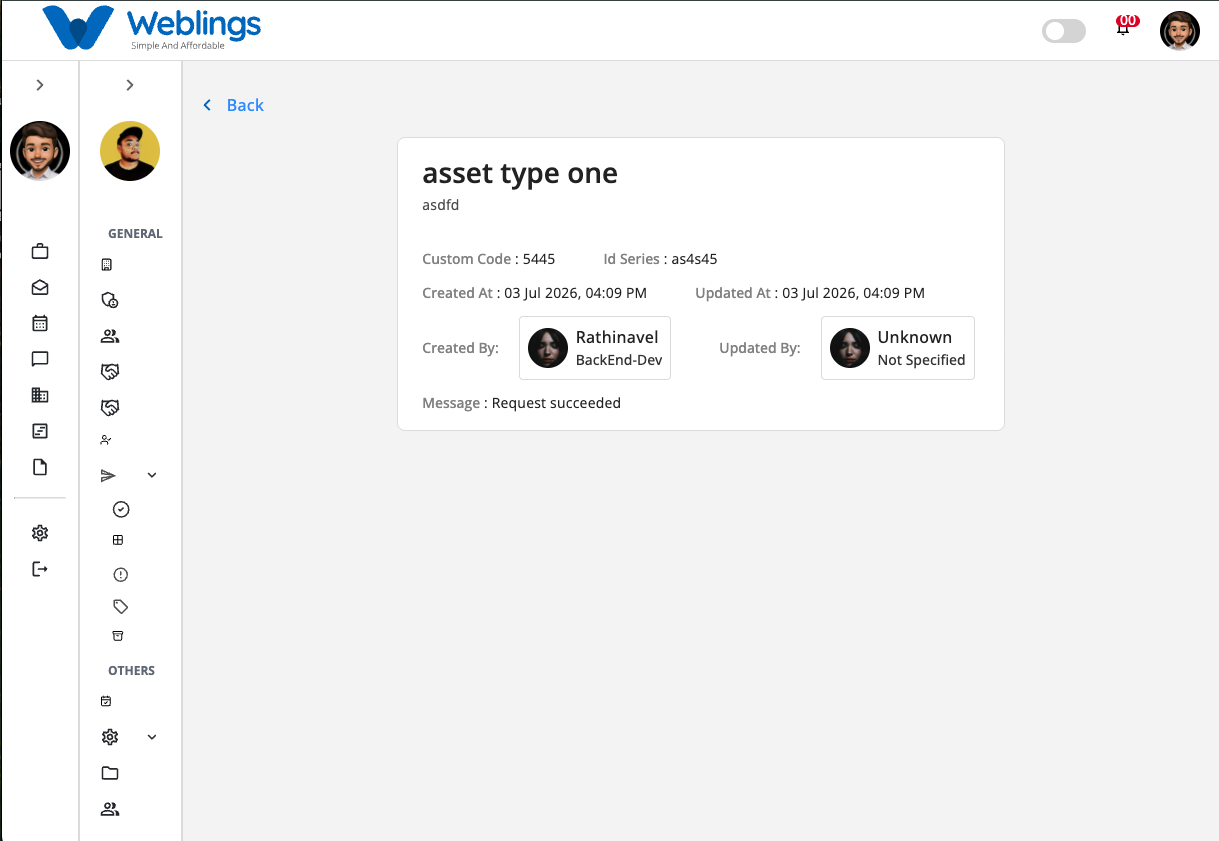Expand the OTHERS gear menu chevron
The image size is (1219, 841).
pyautogui.click(x=152, y=737)
